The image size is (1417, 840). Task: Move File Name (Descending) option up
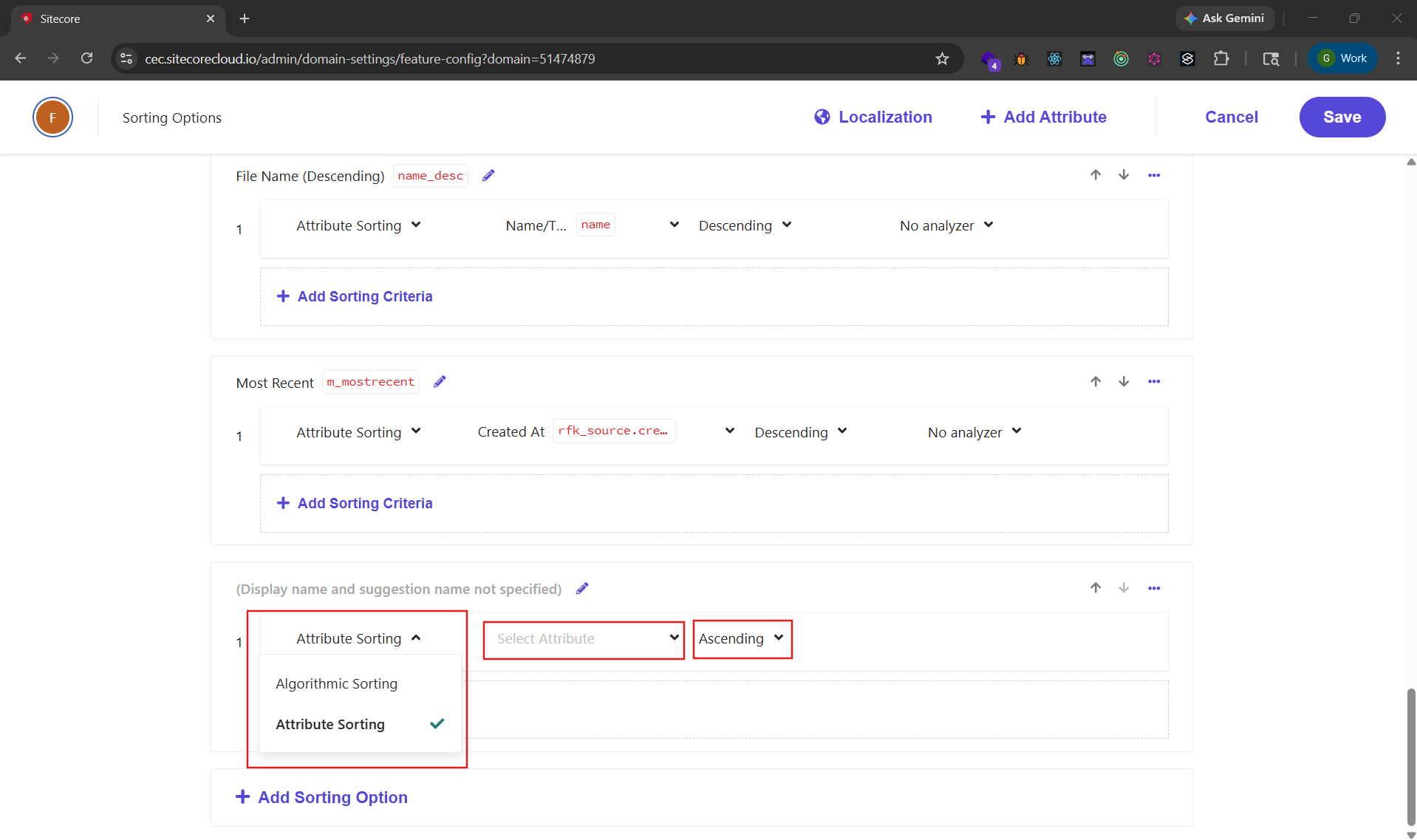pyautogui.click(x=1096, y=175)
